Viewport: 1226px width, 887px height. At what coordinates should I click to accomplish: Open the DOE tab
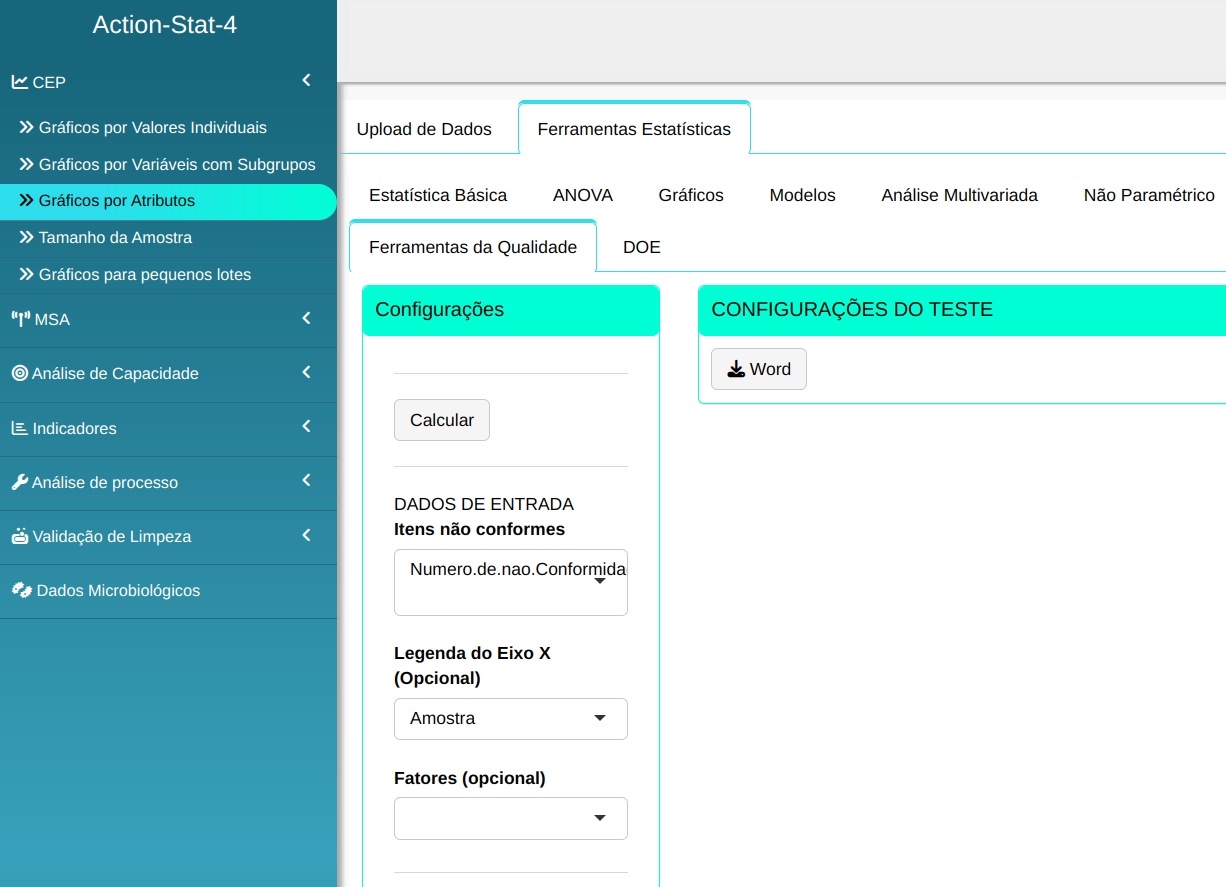coord(641,247)
